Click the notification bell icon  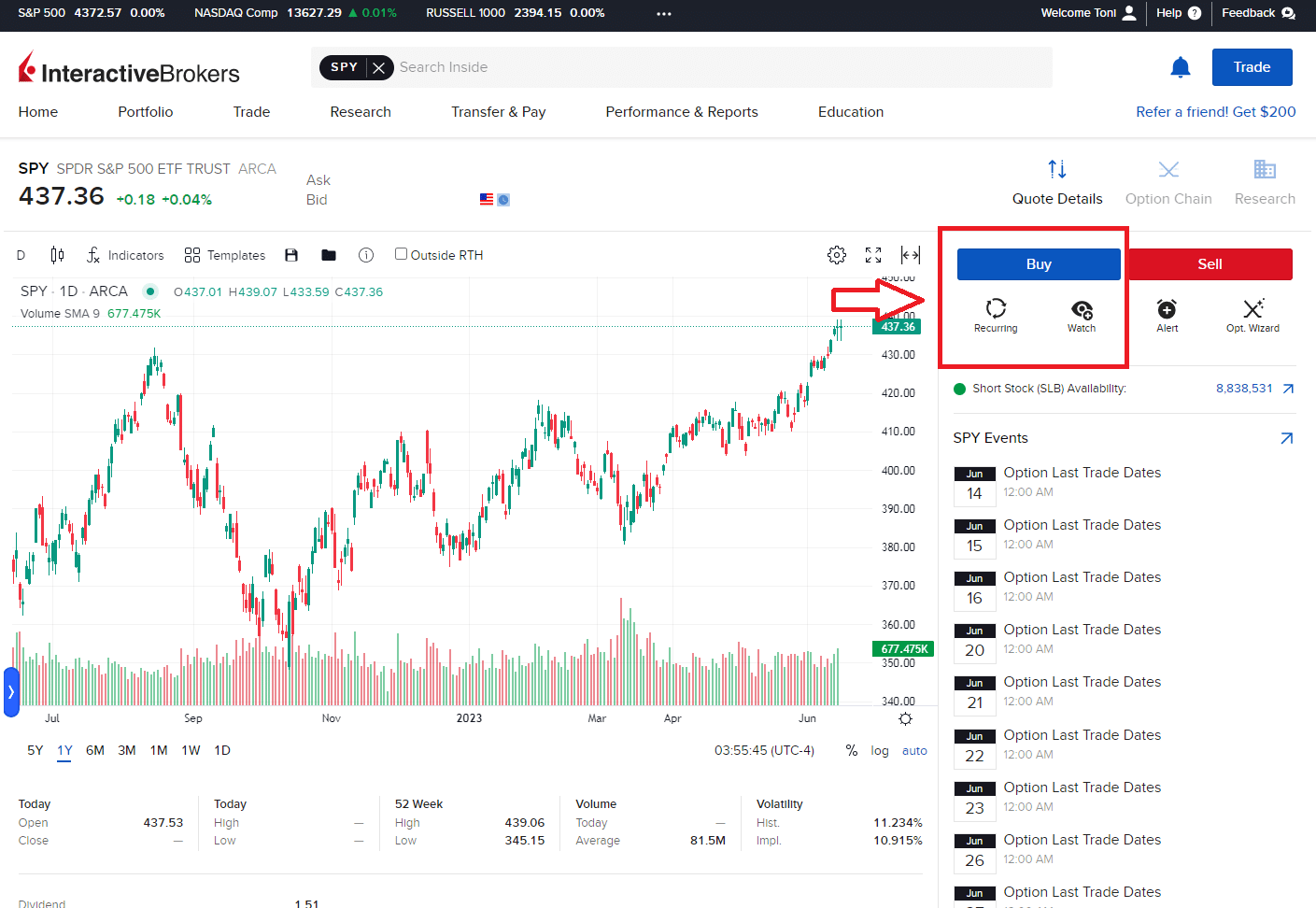click(1181, 67)
